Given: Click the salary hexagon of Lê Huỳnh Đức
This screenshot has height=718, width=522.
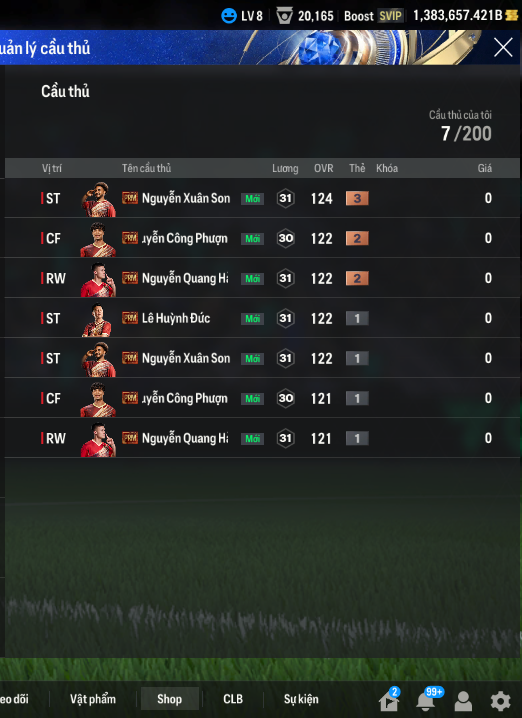Looking at the screenshot, I should (x=285, y=318).
